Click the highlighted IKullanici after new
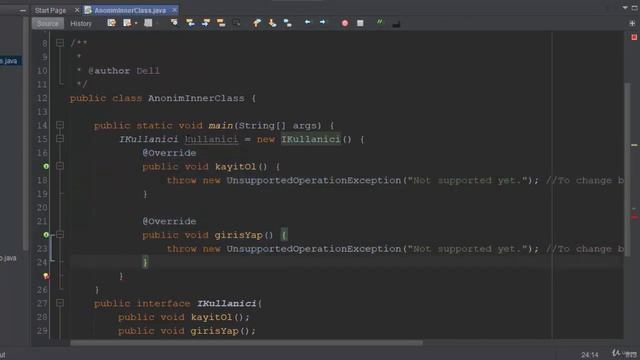The width and height of the screenshot is (640, 360). click(310, 139)
